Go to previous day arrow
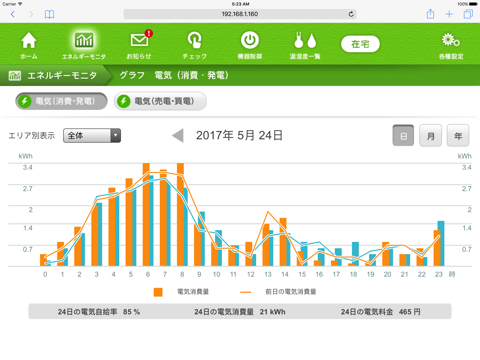 pos(178,136)
